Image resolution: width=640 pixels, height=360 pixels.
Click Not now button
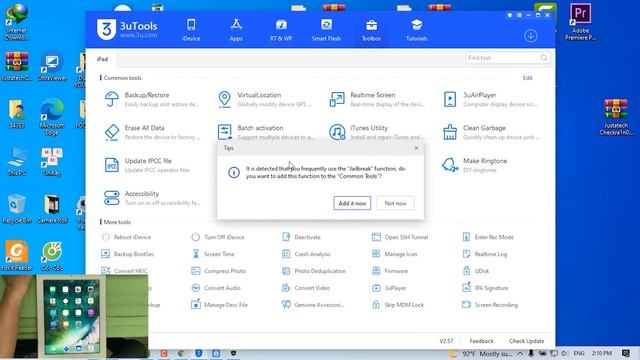(x=395, y=203)
